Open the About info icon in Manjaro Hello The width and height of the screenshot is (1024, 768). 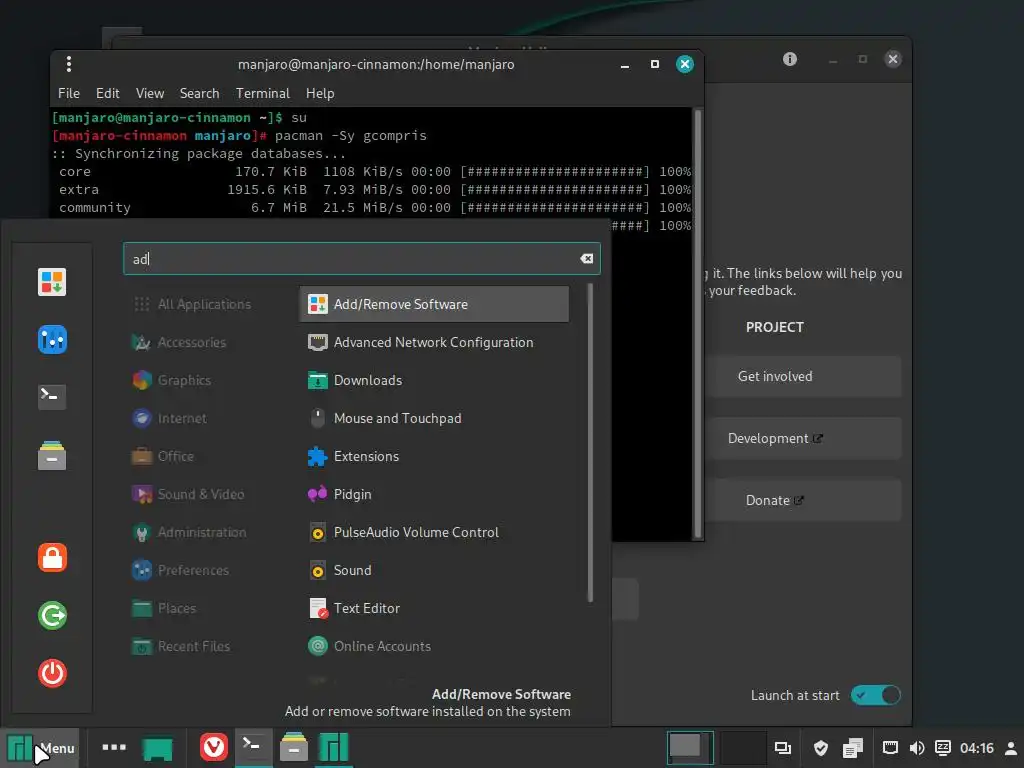pos(790,59)
